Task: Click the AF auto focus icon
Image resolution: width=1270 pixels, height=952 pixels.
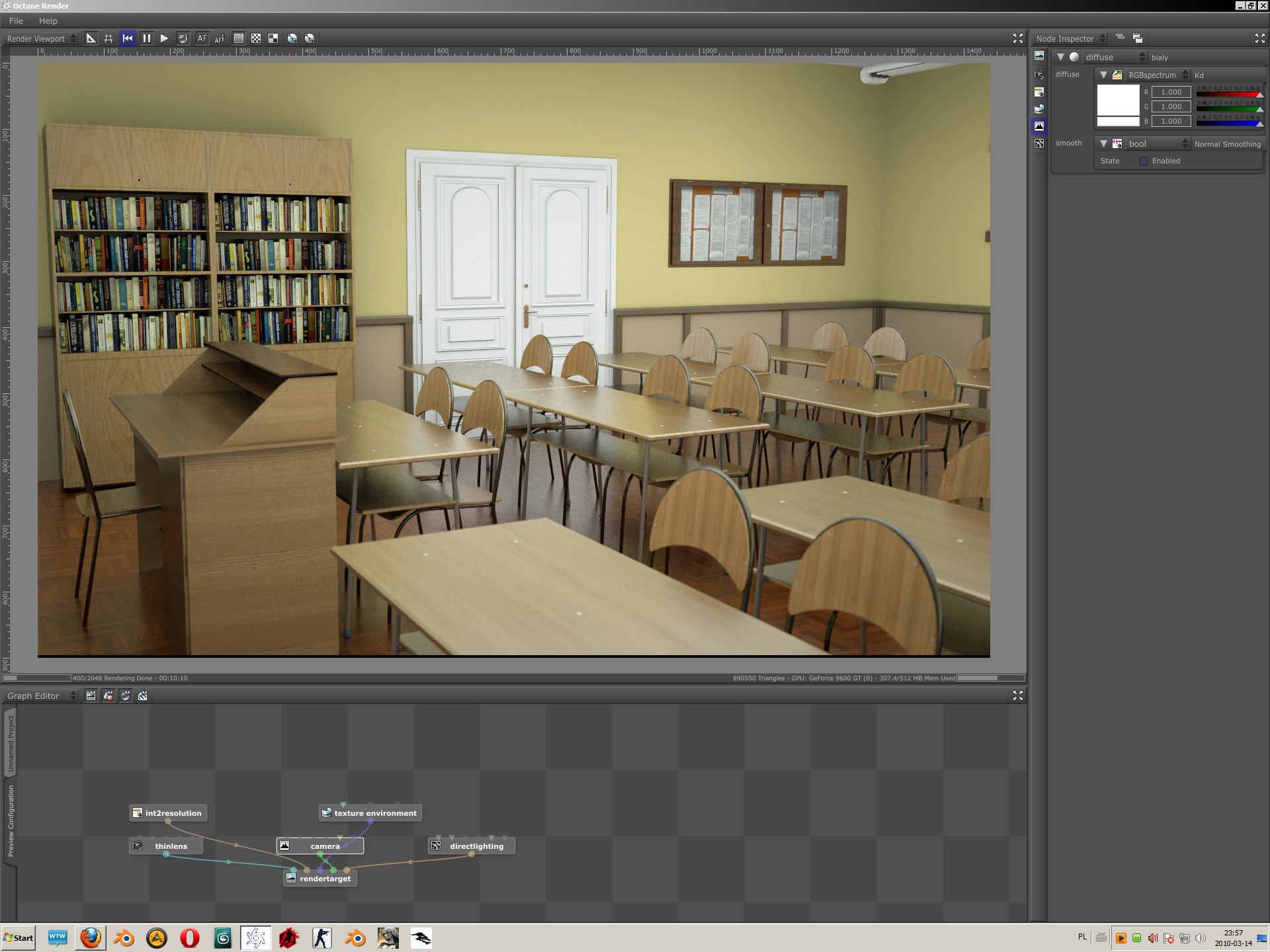Action: [202, 38]
